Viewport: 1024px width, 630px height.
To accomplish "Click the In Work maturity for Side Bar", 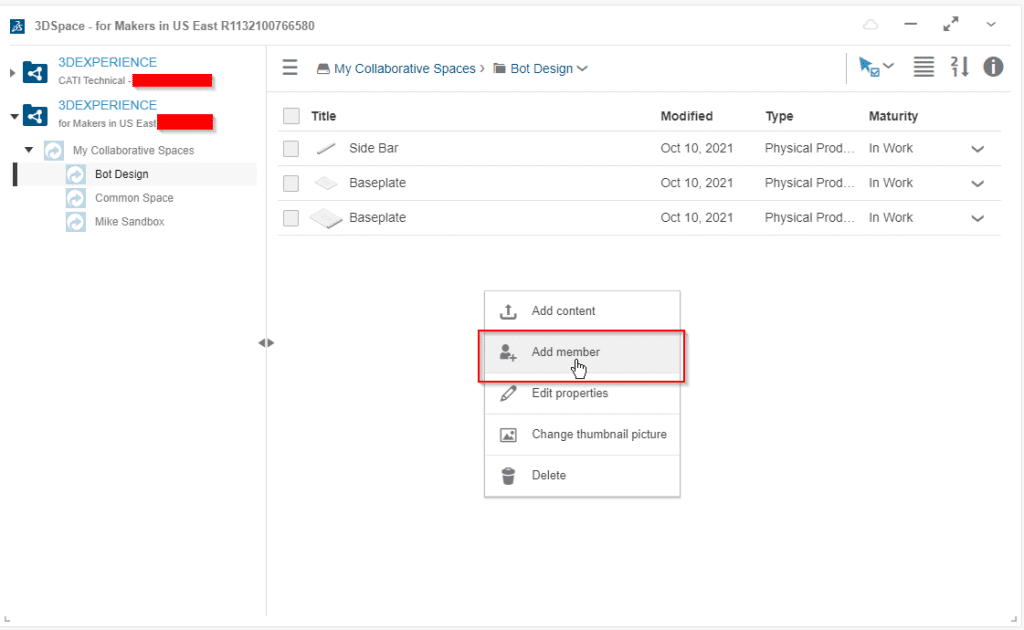I will pyautogui.click(x=891, y=148).
